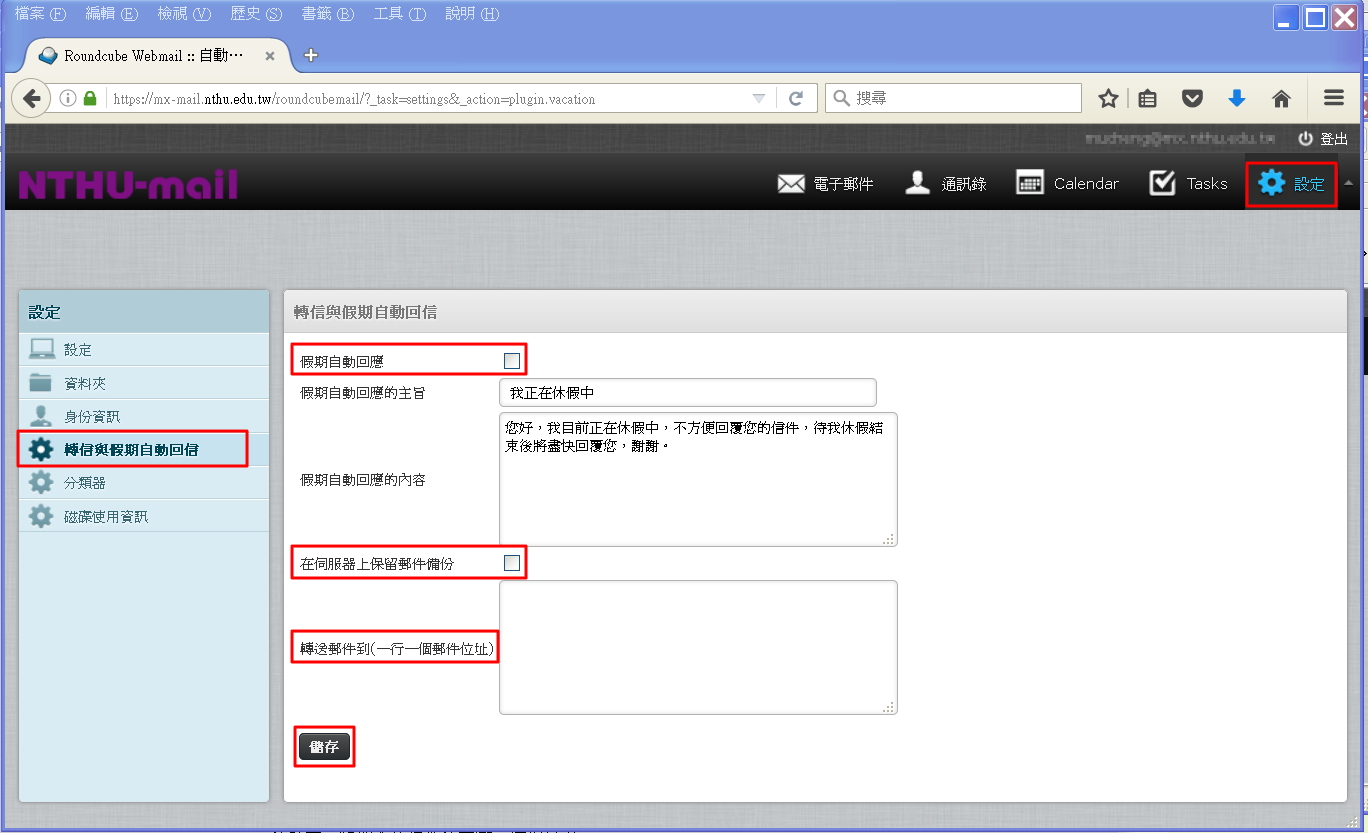
Task: Open the Firefox hamburger menu
Action: 1333,98
